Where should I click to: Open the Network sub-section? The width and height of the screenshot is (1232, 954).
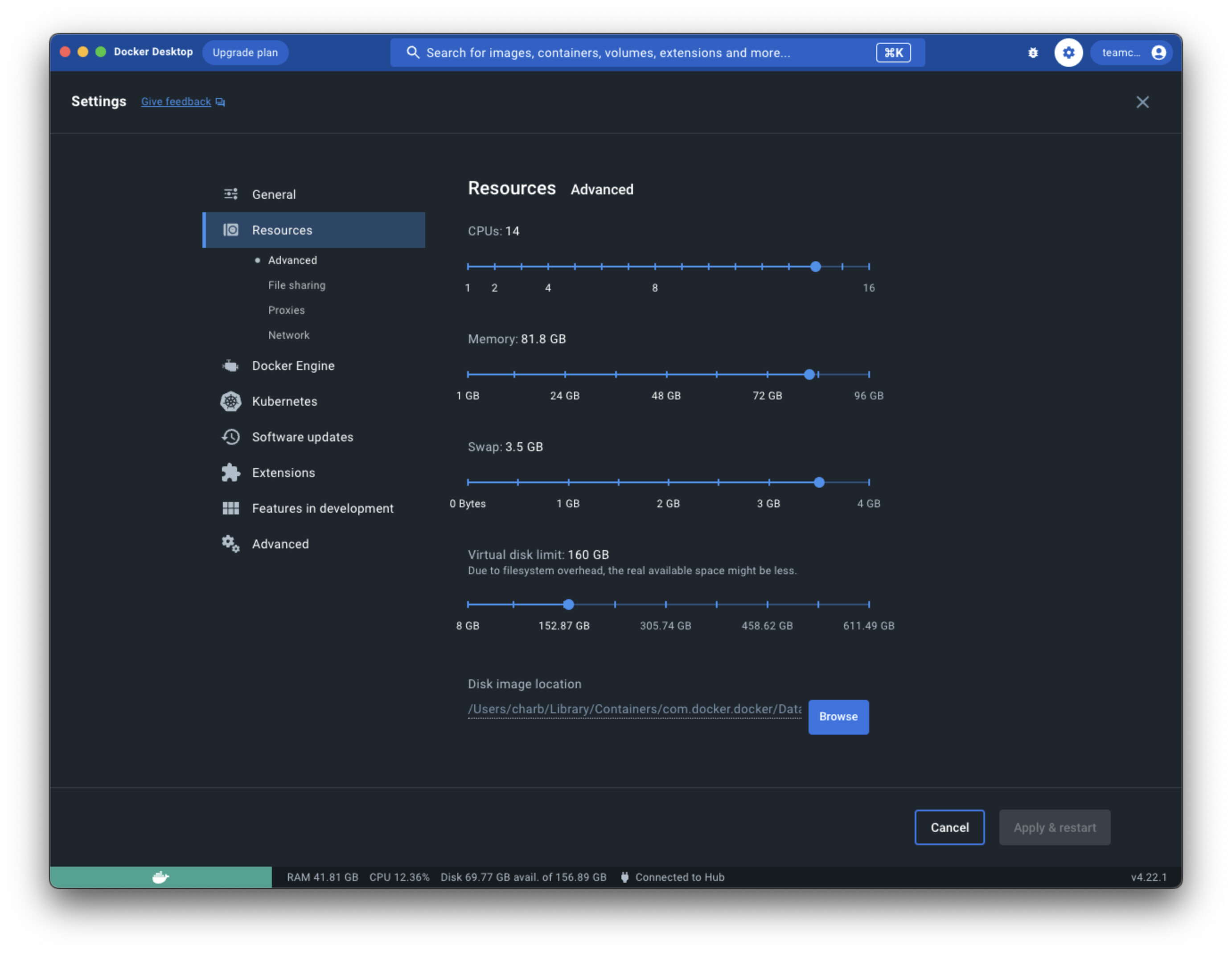click(x=288, y=335)
